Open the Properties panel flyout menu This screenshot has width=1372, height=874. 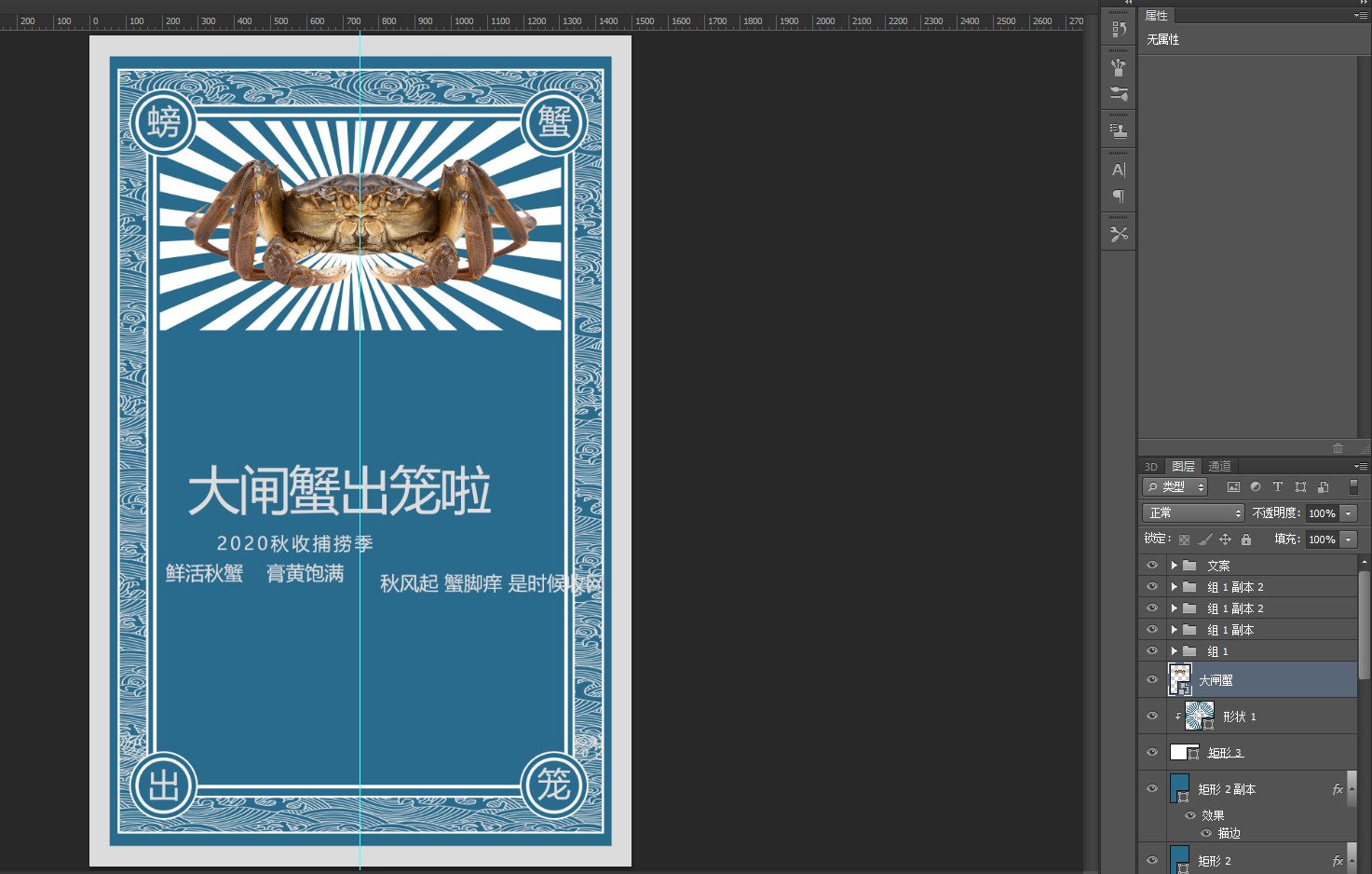(1361, 16)
